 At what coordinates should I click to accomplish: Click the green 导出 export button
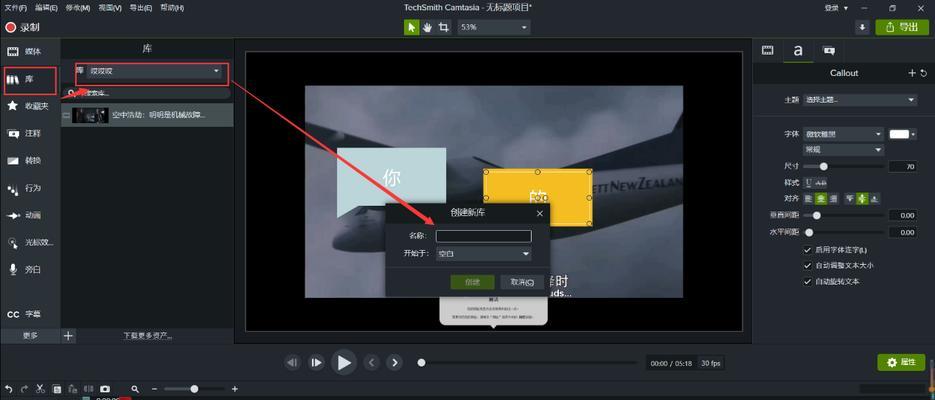pyautogui.click(x=902, y=27)
